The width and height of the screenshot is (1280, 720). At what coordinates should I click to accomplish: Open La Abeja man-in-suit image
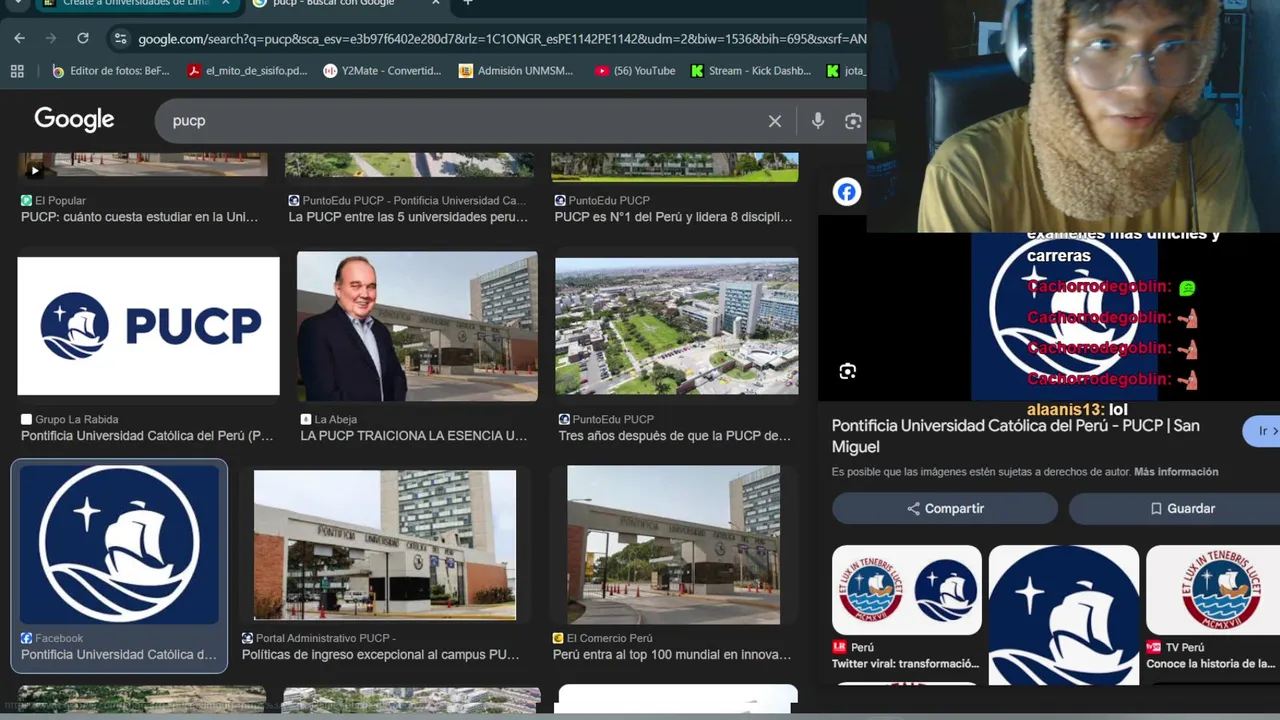tap(417, 326)
